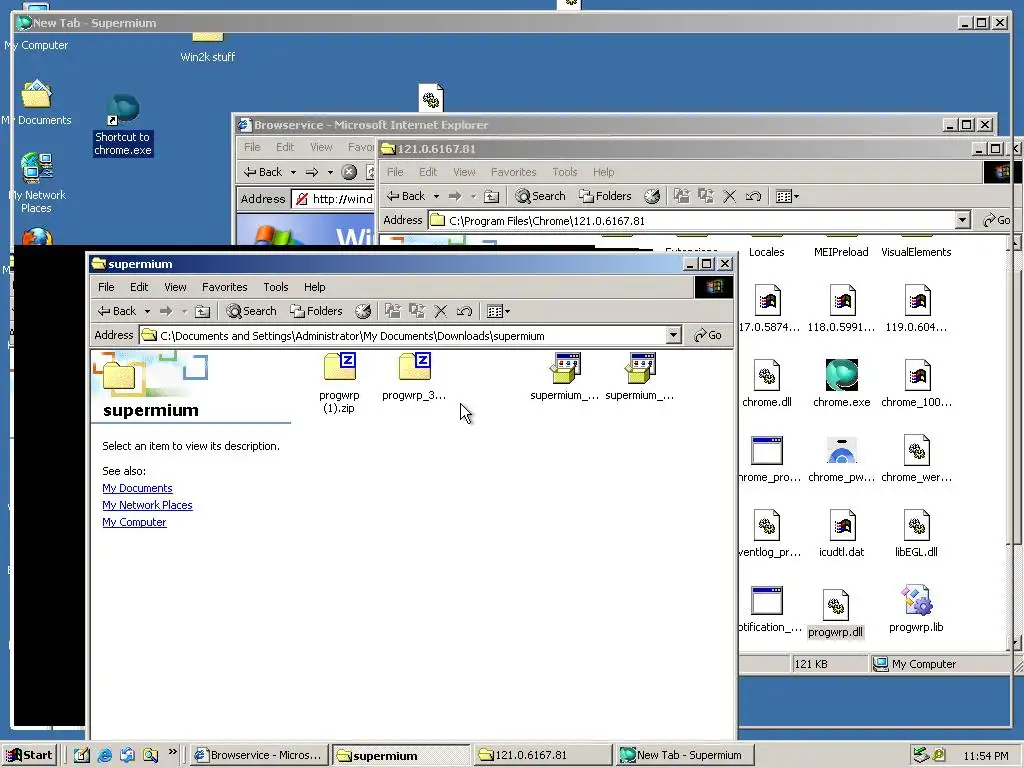
Task: Select the second supermium_... installer file
Action: point(640,377)
